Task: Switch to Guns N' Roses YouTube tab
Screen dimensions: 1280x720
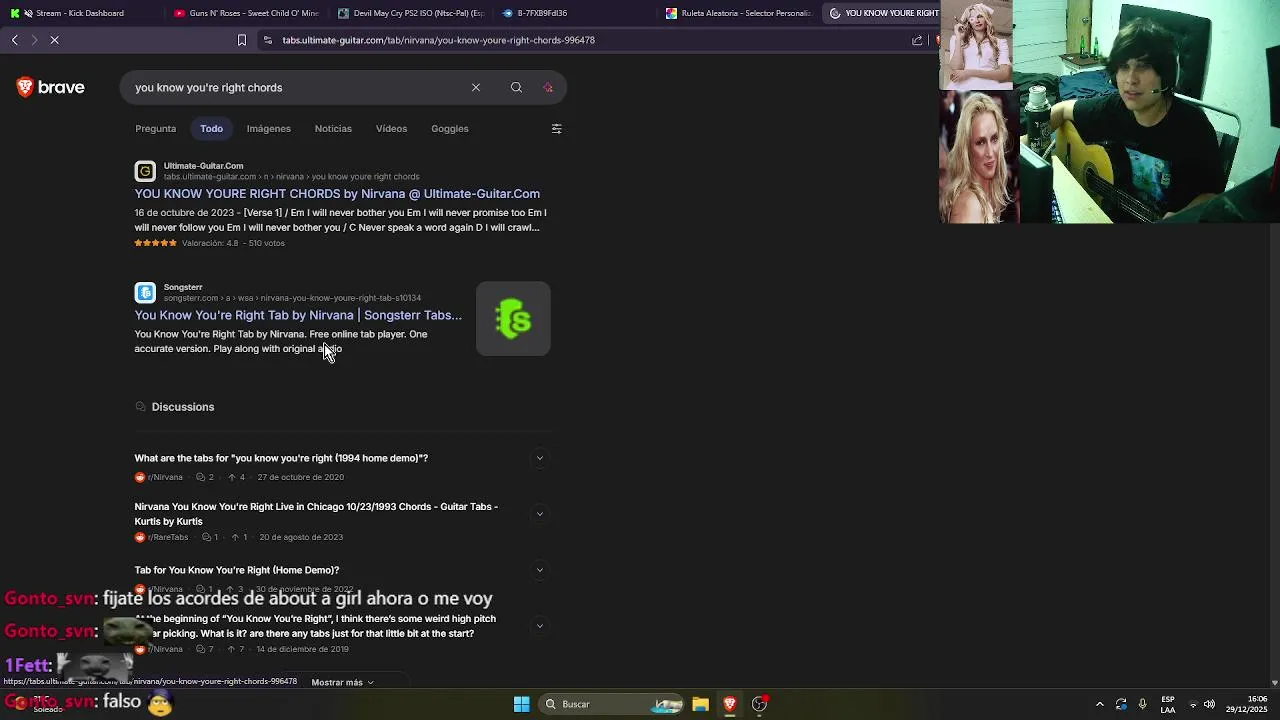Action: [247, 13]
